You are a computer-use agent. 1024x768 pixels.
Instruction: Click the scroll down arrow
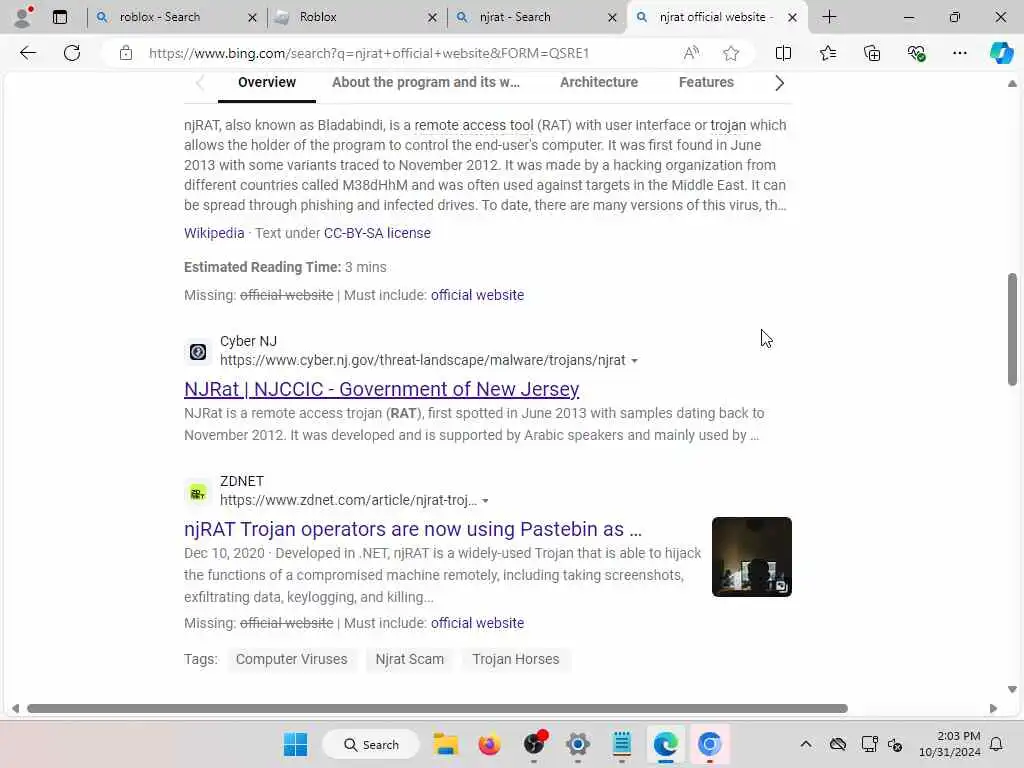click(x=1012, y=689)
